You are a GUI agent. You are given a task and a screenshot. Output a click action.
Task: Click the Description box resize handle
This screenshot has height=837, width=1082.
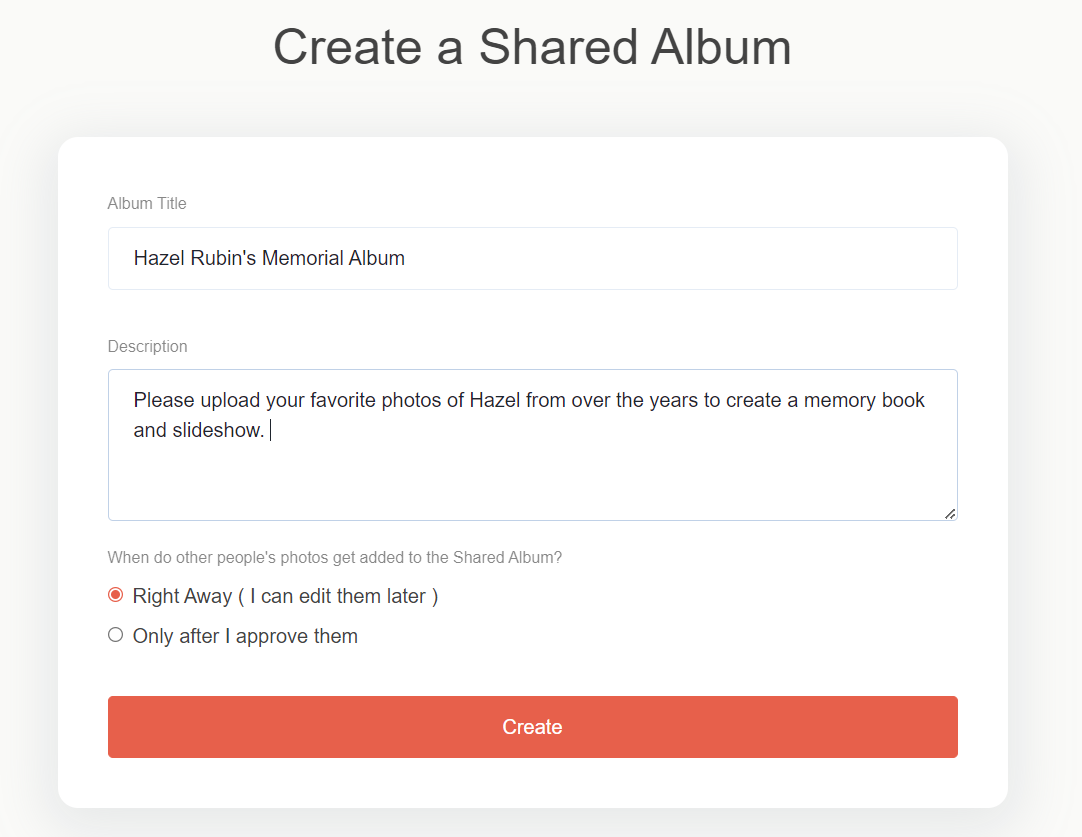(950, 513)
